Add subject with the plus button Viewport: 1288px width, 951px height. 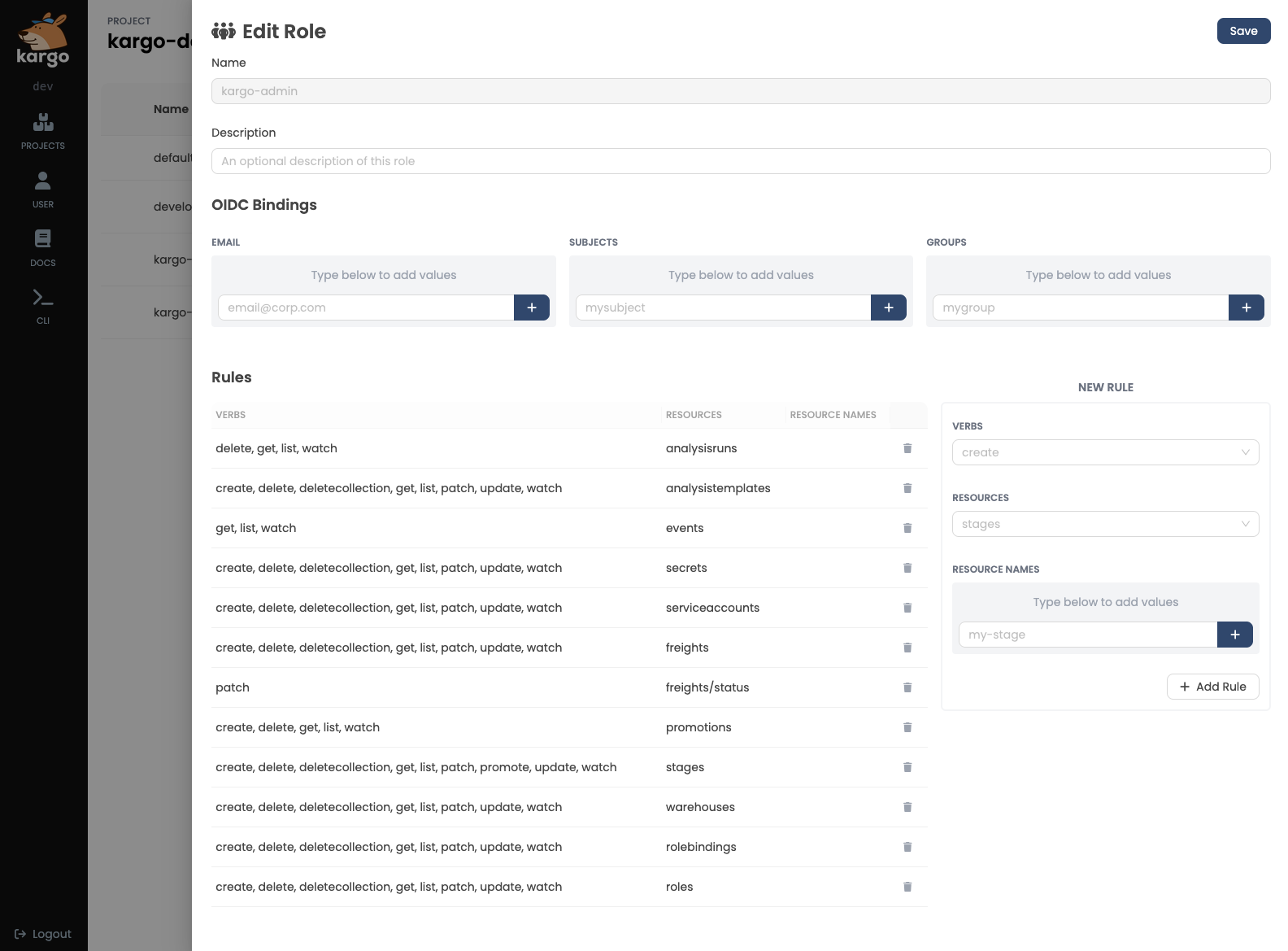[889, 308]
